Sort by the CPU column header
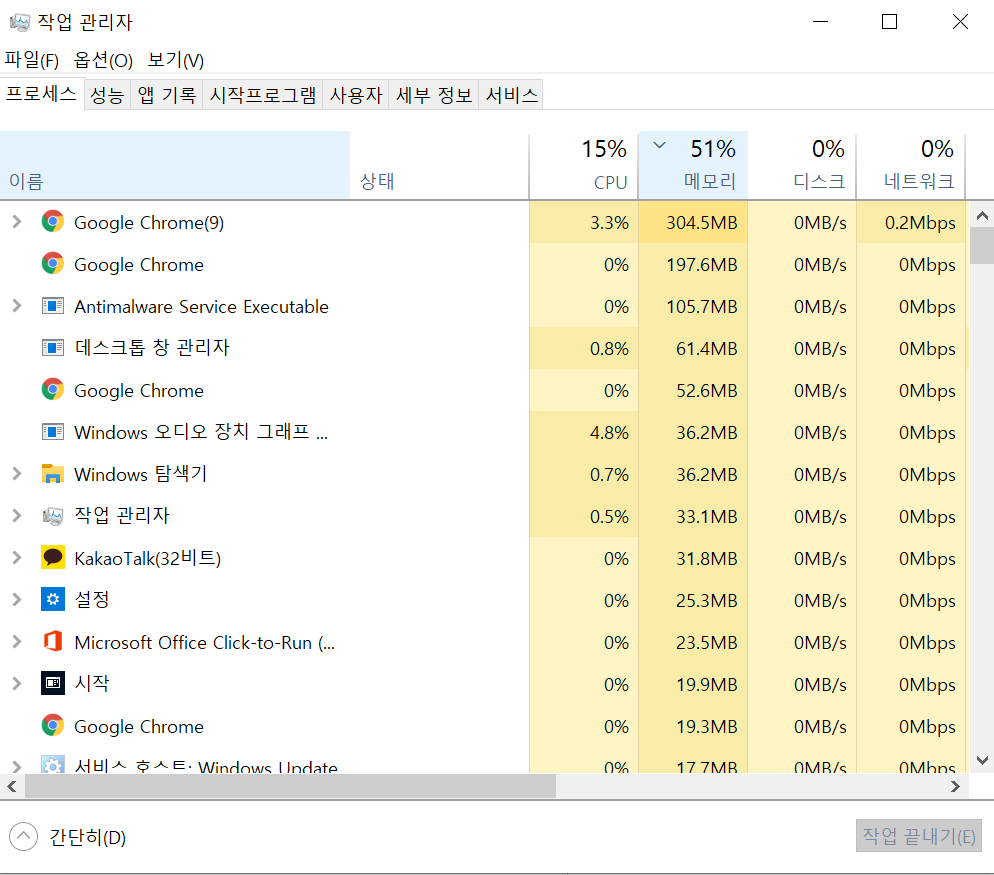994x875 pixels. point(584,165)
